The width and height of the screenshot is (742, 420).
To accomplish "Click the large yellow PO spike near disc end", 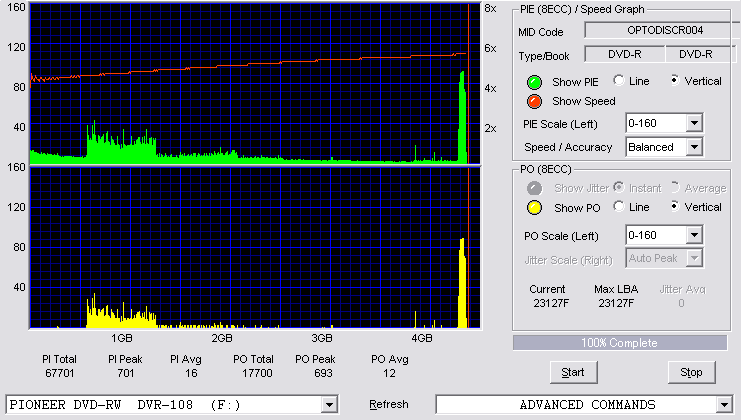I will click(462, 284).
